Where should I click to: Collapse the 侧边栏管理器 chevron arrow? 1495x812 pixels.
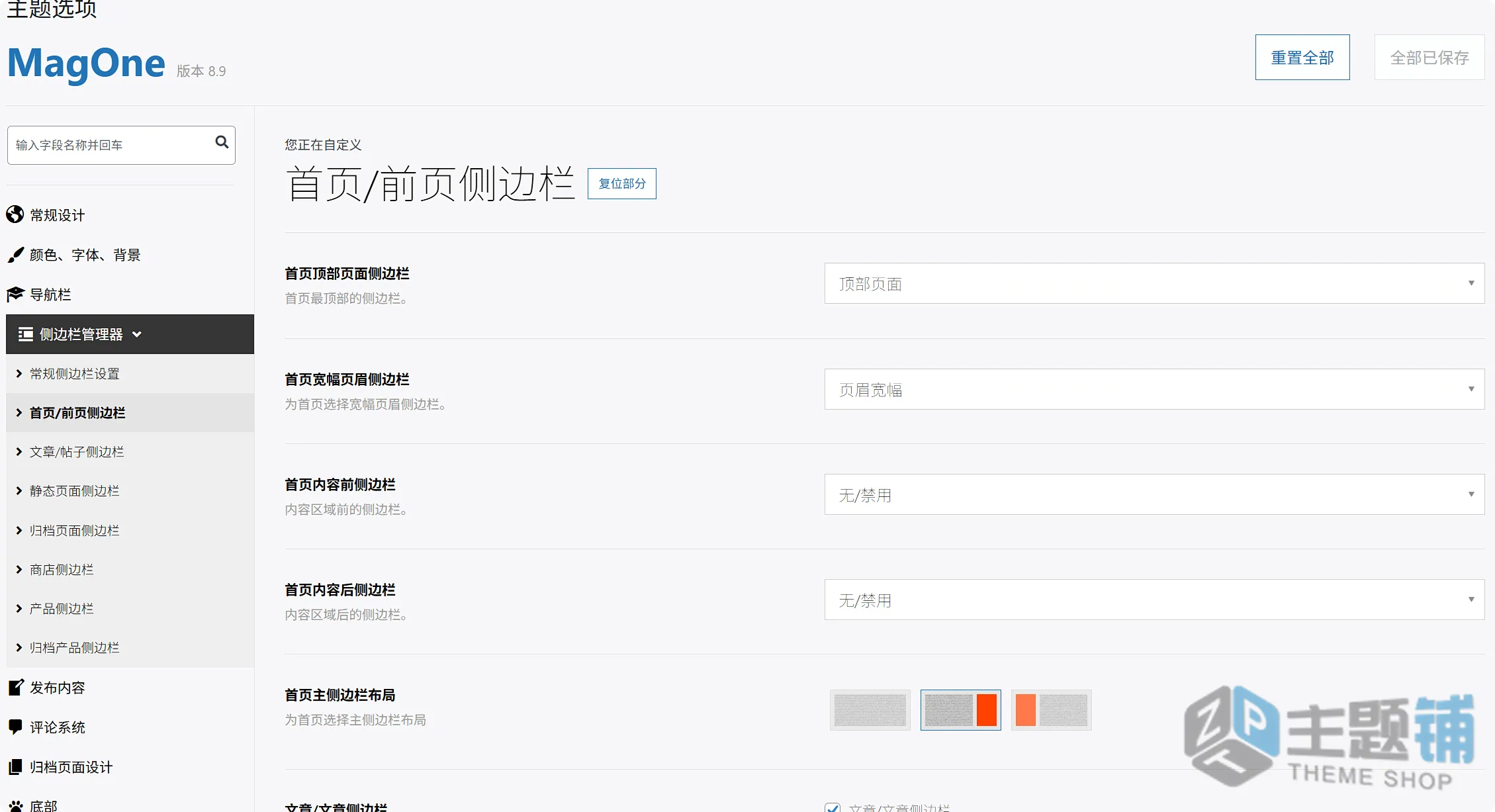pos(137,334)
